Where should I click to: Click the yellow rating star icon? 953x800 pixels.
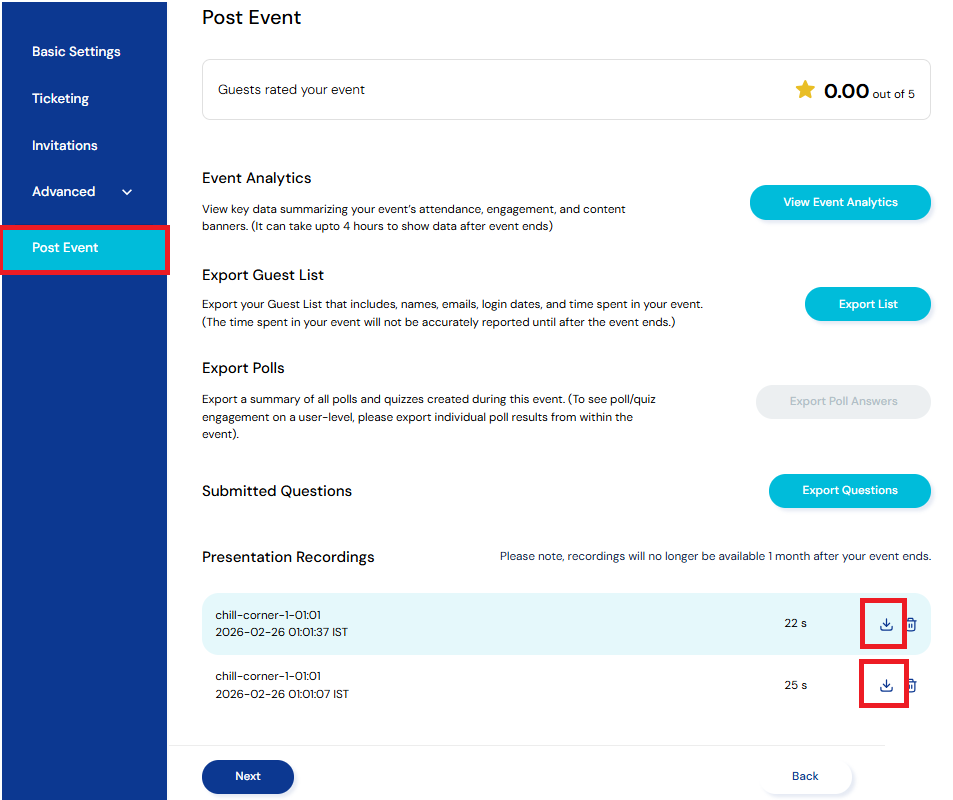805,90
